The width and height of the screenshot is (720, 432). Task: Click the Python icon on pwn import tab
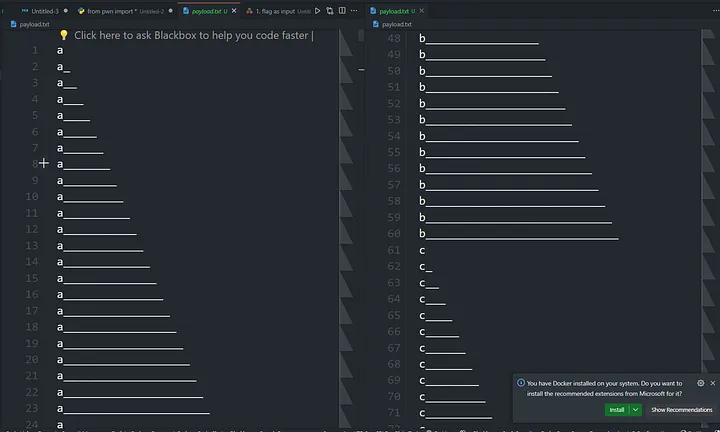[81, 11]
